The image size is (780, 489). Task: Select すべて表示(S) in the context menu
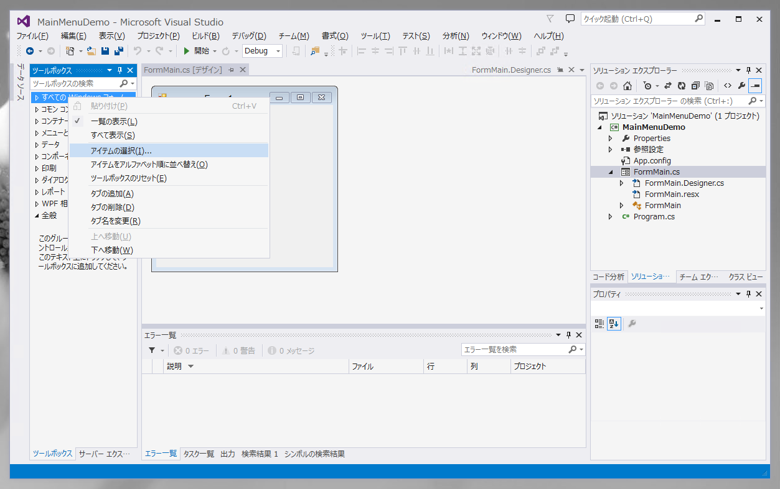(x=169, y=135)
